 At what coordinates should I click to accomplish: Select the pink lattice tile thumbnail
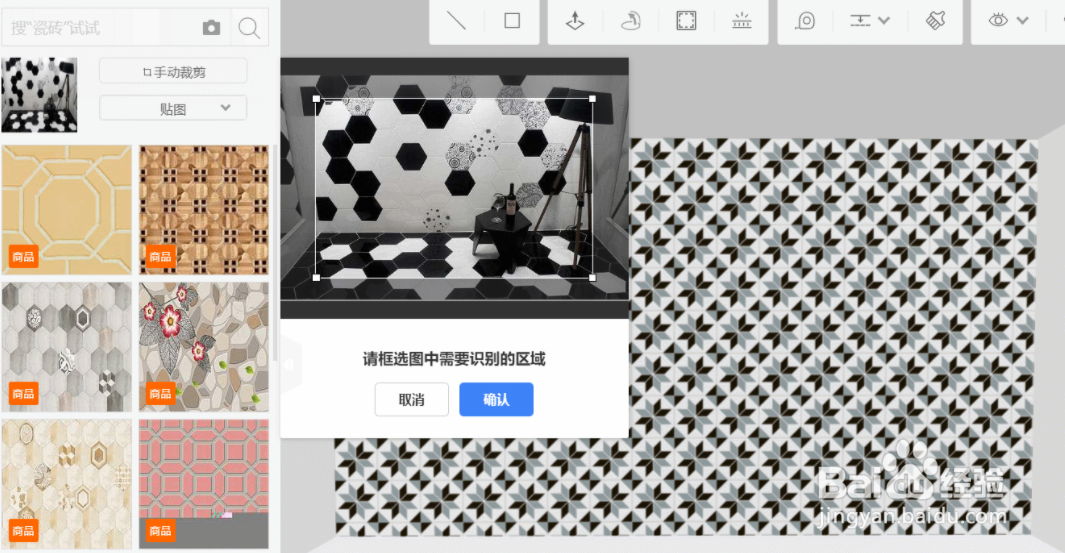click(x=204, y=484)
